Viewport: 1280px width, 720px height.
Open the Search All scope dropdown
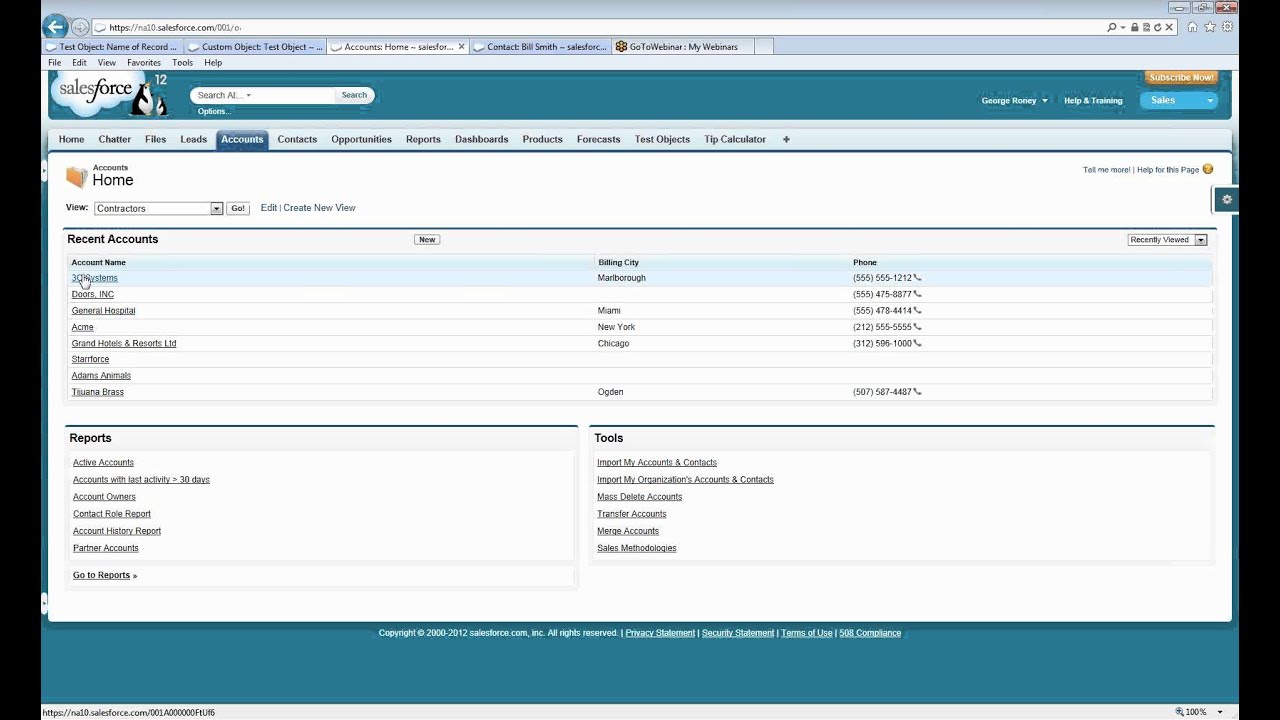pyautogui.click(x=248, y=96)
